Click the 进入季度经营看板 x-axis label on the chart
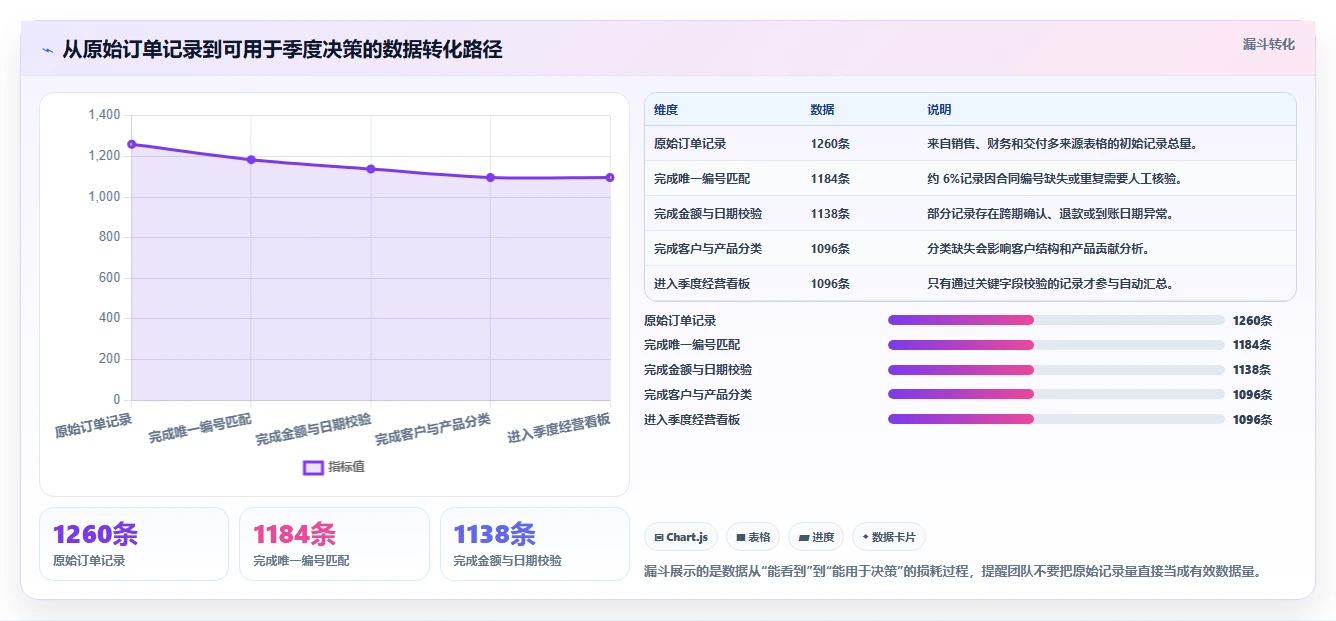 coord(559,428)
